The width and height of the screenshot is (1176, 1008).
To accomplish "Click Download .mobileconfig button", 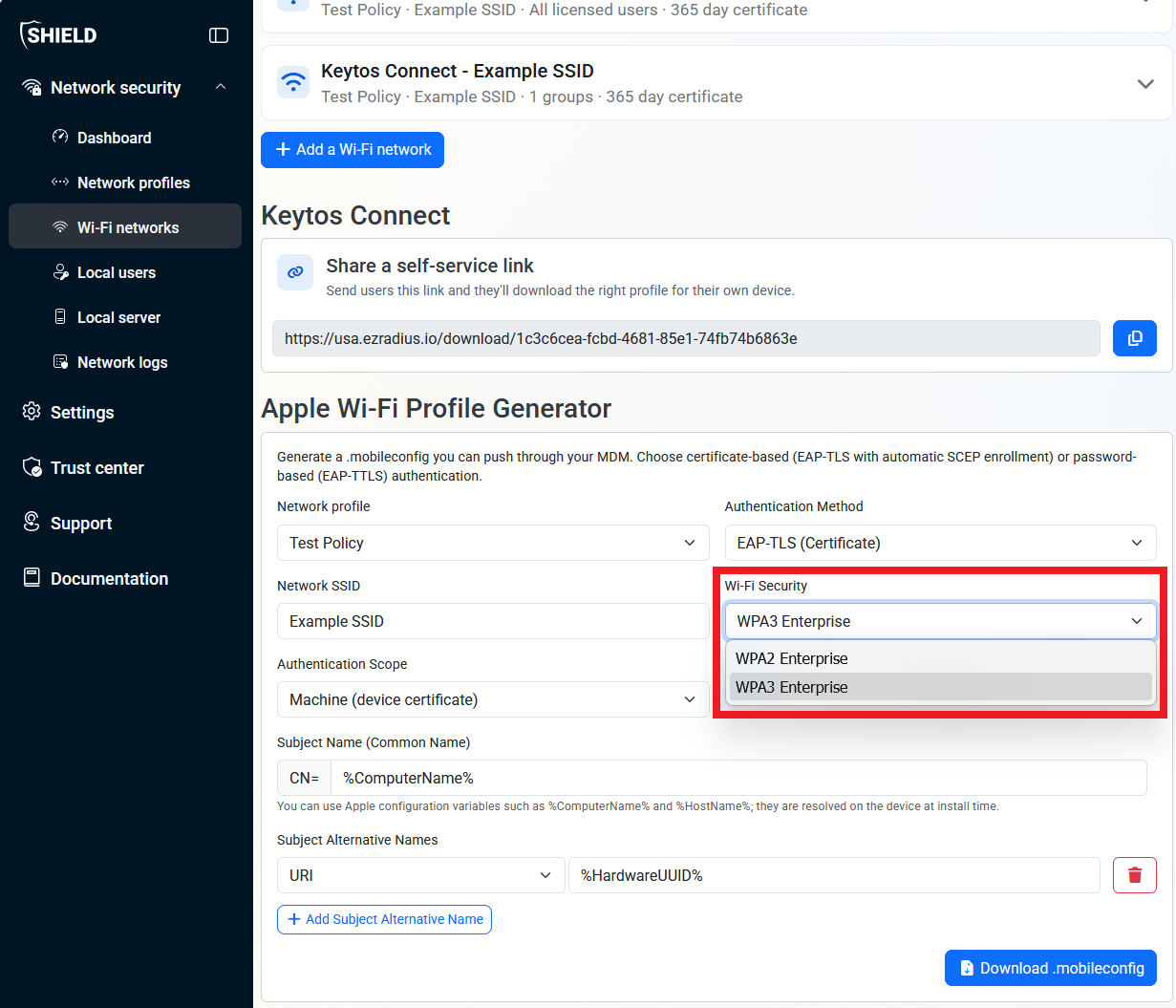I will coord(1051,968).
